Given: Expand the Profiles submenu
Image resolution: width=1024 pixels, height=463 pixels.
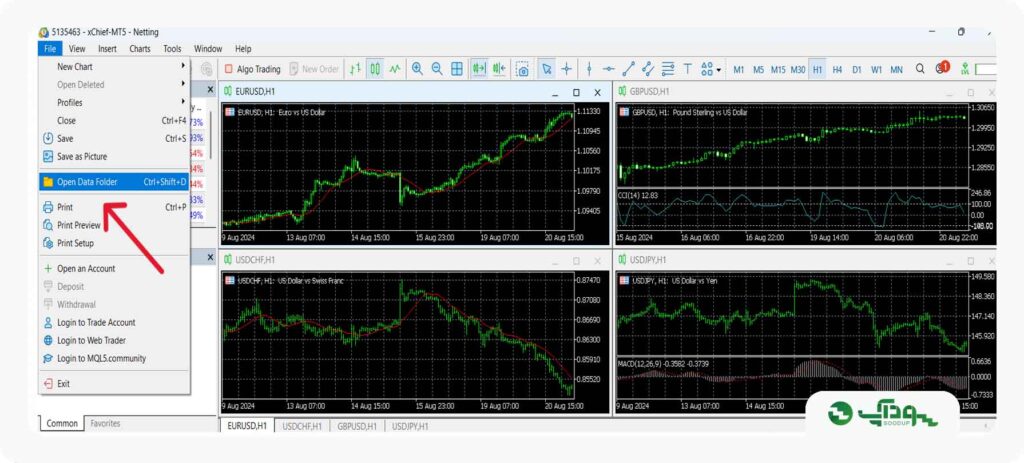Looking at the screenshot, I should pos(114,103).
